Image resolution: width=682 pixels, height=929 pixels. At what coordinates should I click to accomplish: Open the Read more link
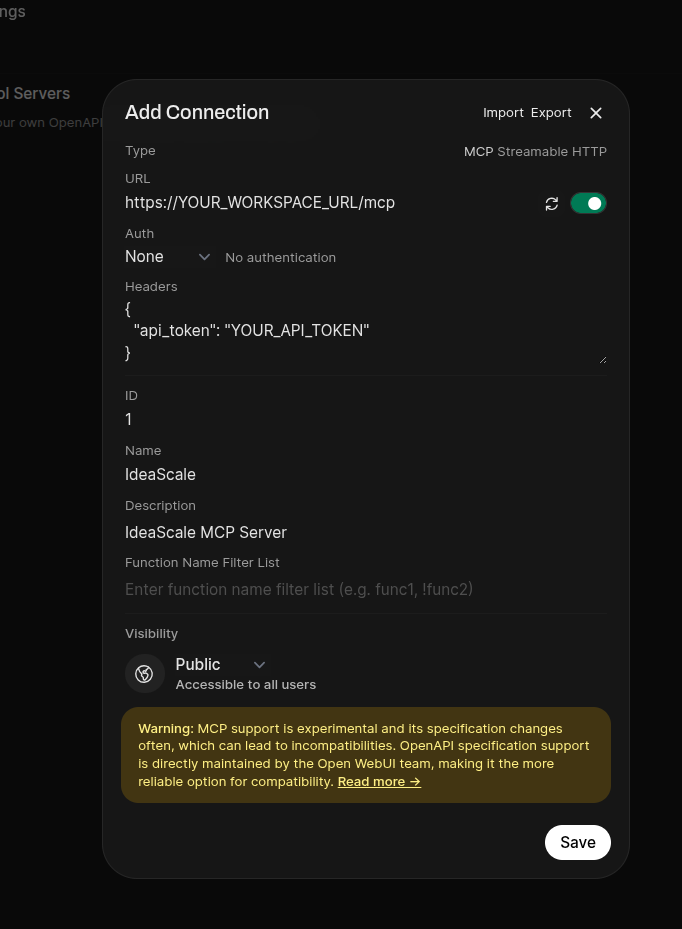click(x=379, y=782)
